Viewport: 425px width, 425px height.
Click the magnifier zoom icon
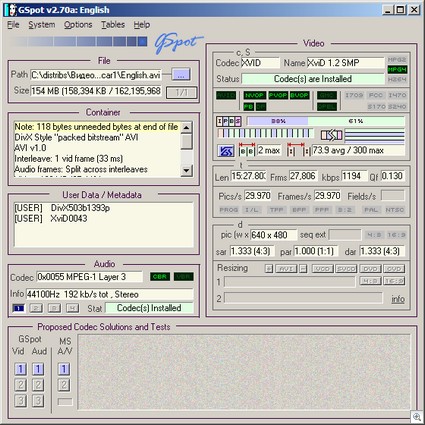point(417,416)
